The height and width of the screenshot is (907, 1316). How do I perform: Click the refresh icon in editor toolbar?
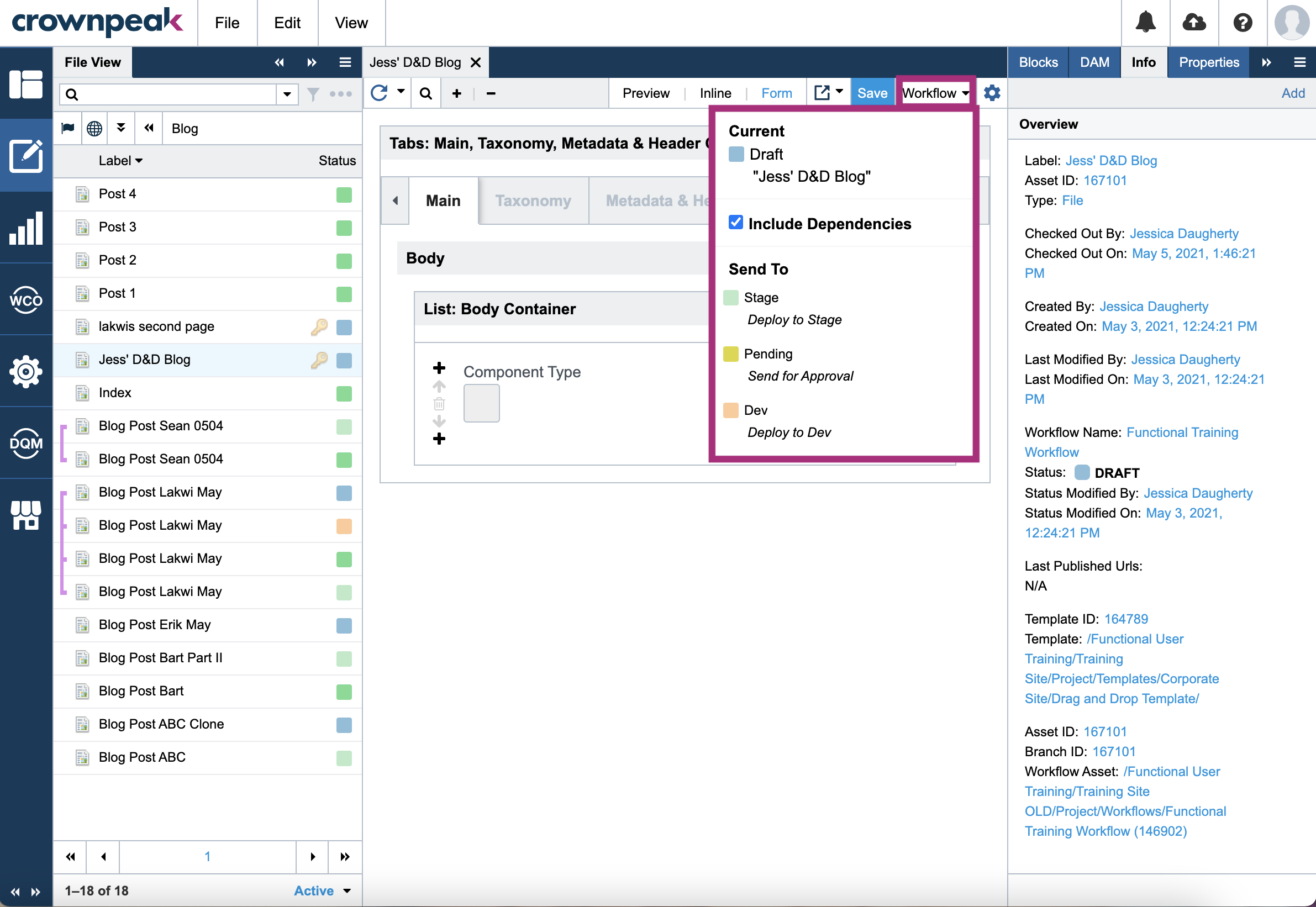coord(379,93)
